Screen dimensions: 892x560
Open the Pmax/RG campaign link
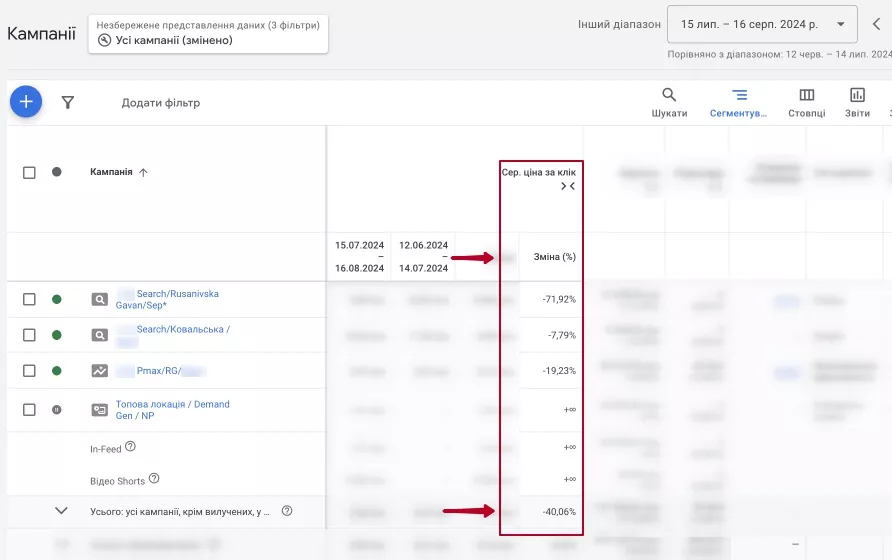(x=160, y=371)
